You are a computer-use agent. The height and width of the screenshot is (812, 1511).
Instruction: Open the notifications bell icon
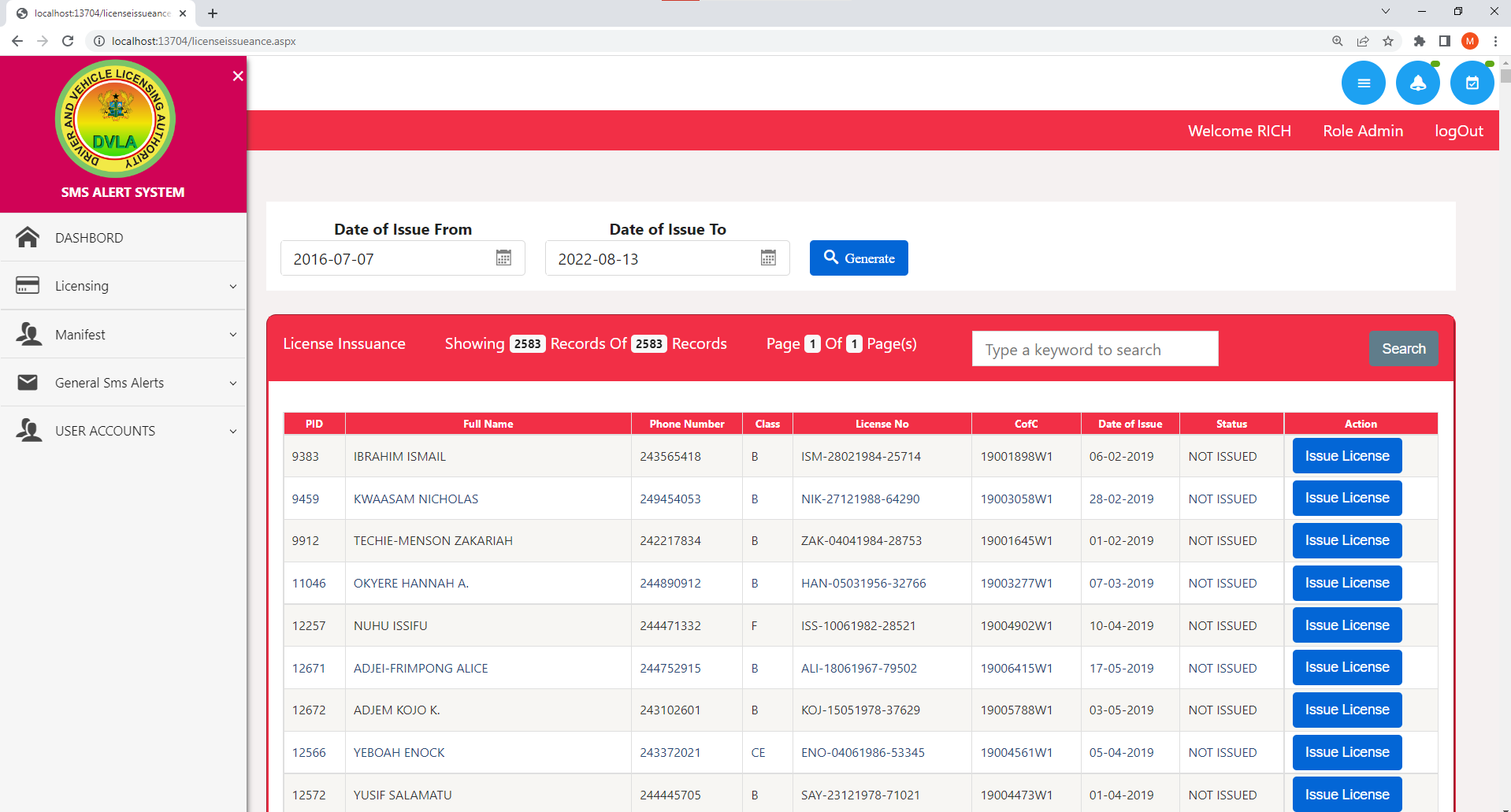tap(1417, 83)
